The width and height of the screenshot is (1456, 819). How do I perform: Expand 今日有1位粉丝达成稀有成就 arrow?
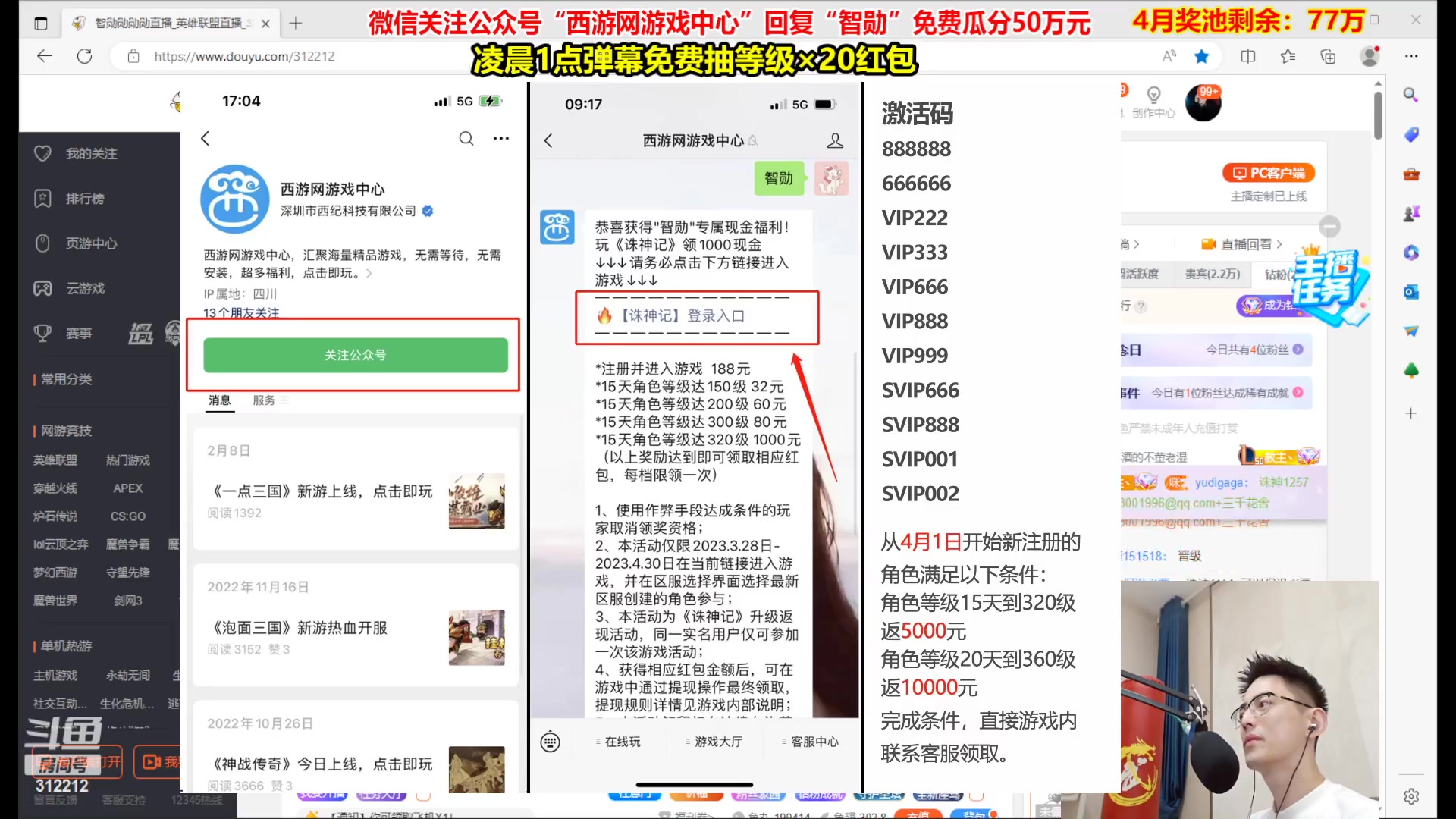[x=1298, y=393]
